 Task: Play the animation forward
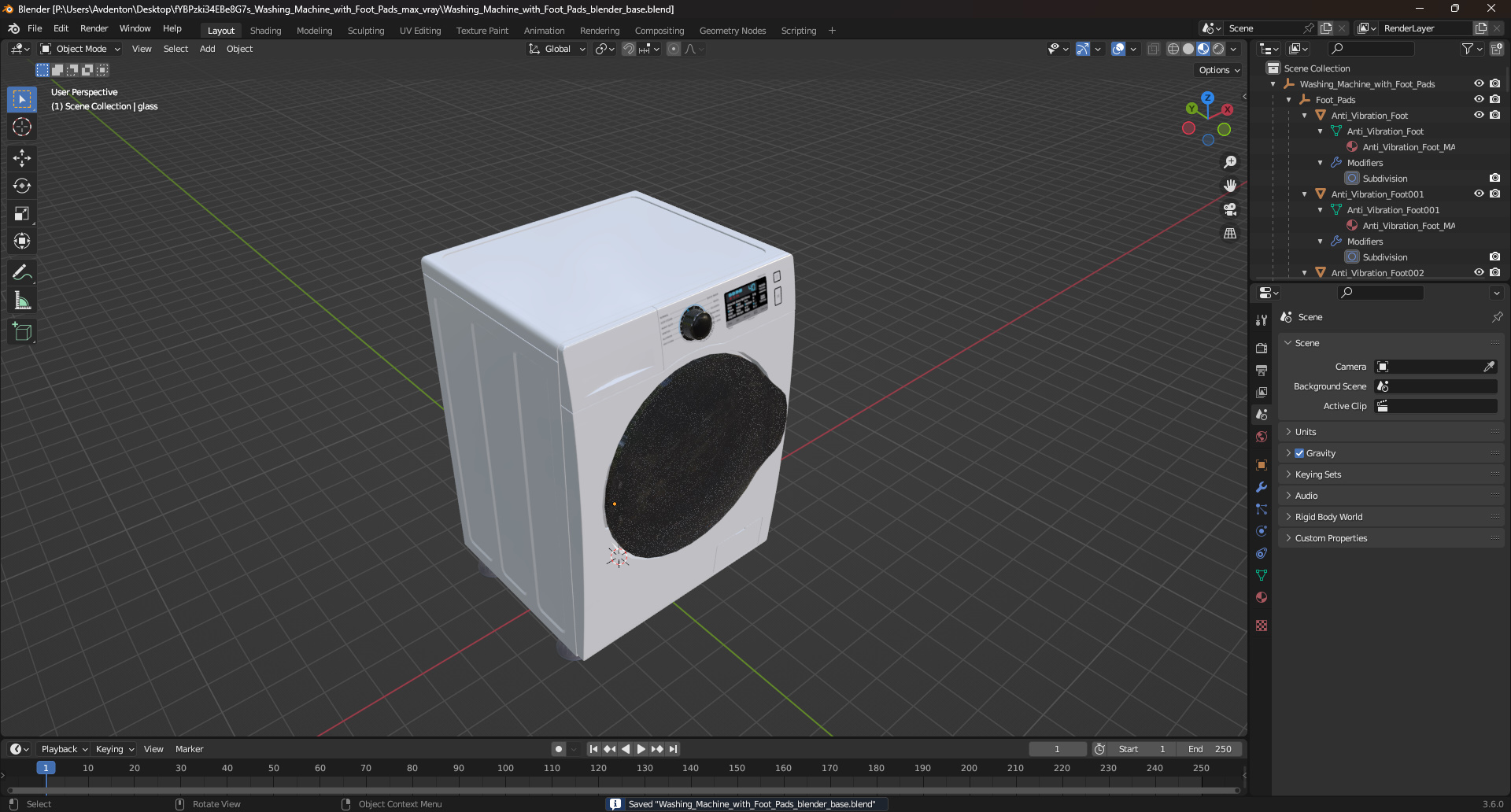click(x=641, y=749)
